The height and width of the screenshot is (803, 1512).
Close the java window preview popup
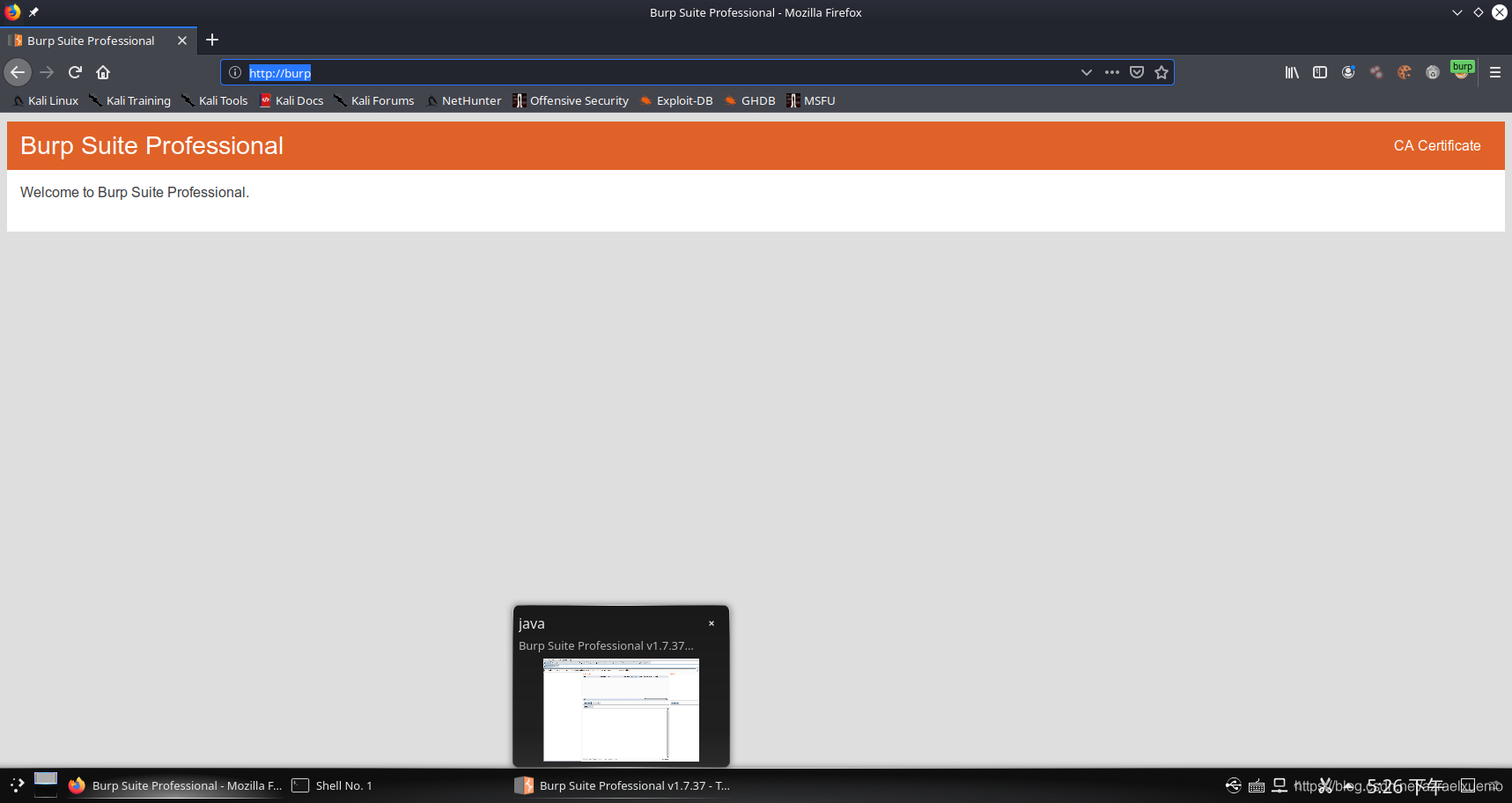click(712, 623)
